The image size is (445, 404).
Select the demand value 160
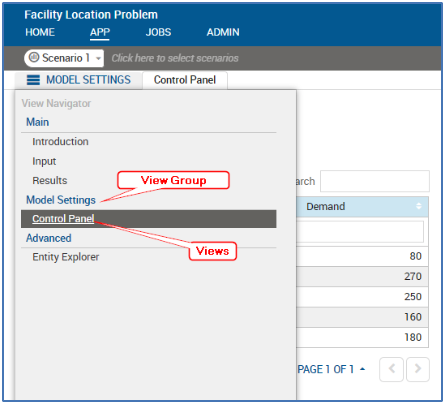[413, 317]
